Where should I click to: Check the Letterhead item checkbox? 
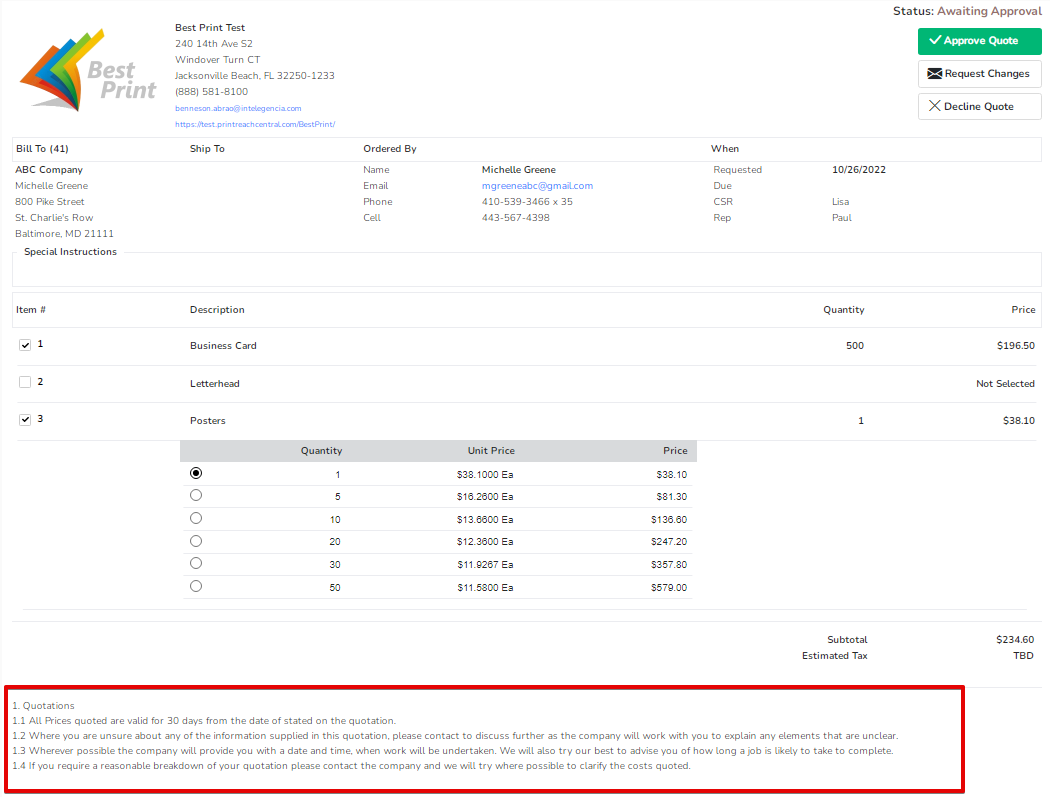(25, 382)
